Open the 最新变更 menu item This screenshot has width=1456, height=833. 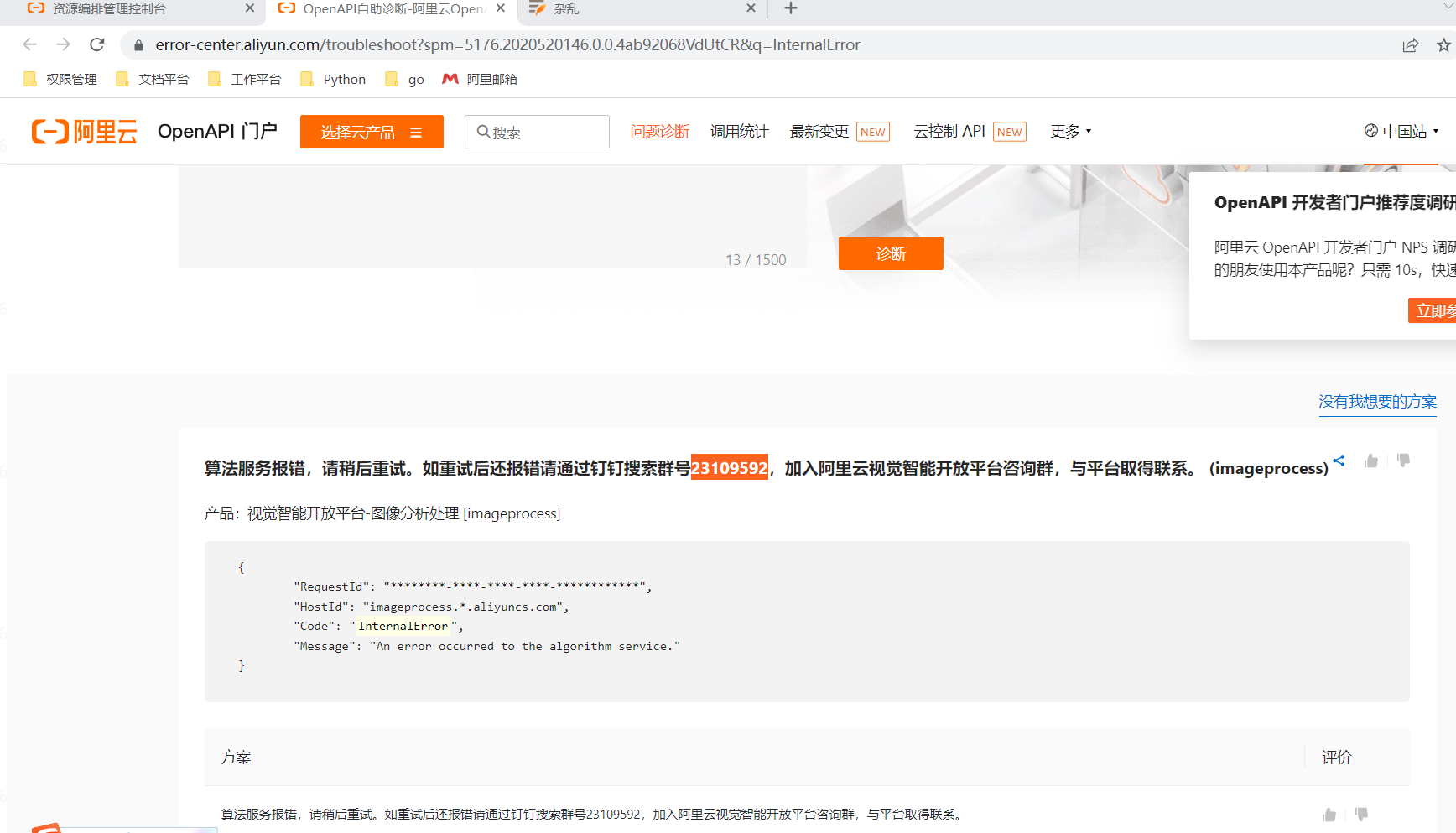pyautogui.click(x=819, y=132)
